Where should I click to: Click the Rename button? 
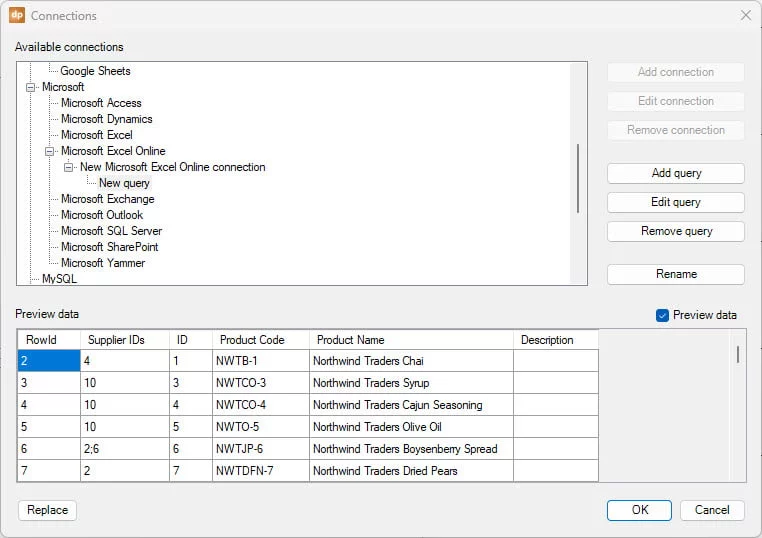coord(675,275)
